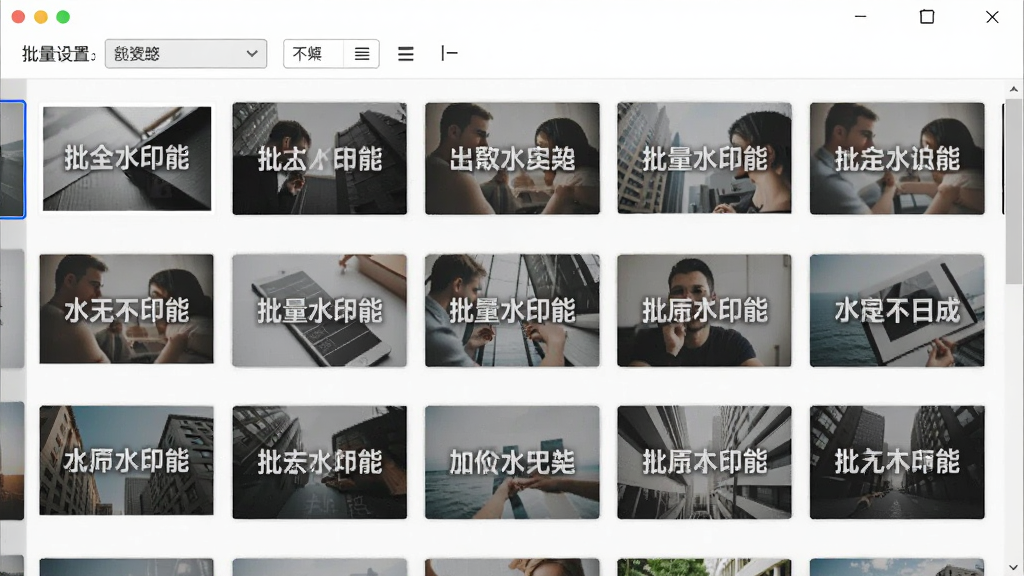The width and height of the screenshot is (1024, 576).
Task: Select the '批去水印能' thumbnail
Action: pos(319,462)
